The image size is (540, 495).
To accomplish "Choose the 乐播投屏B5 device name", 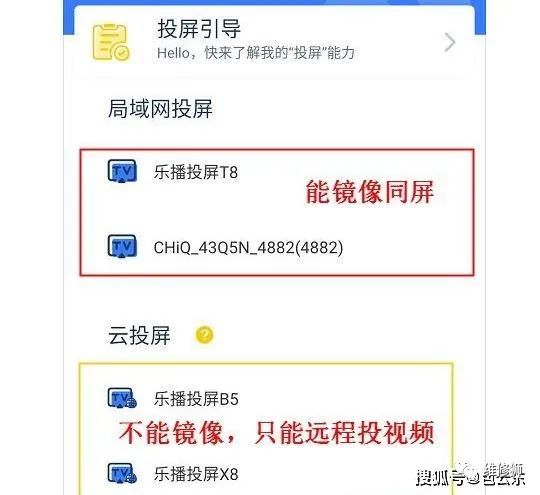I will [x=196, y=399].
